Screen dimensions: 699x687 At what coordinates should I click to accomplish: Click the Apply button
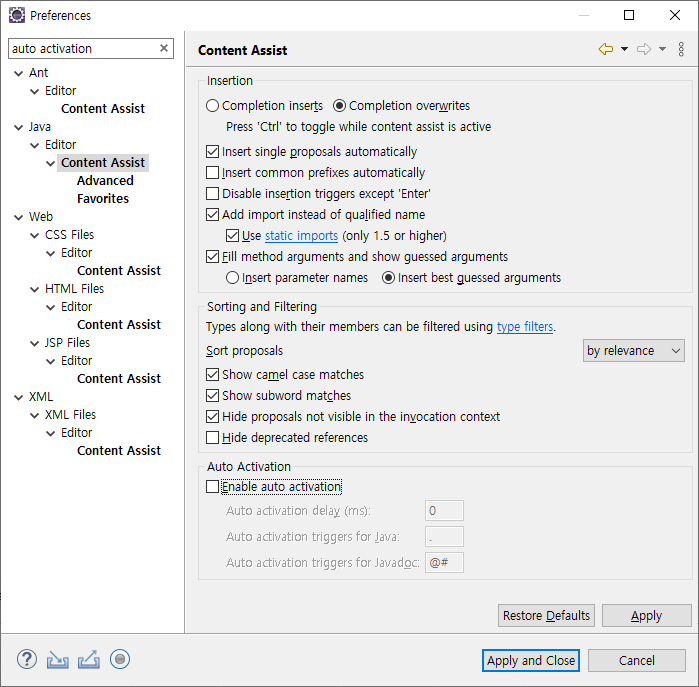(x=646, y=616)
